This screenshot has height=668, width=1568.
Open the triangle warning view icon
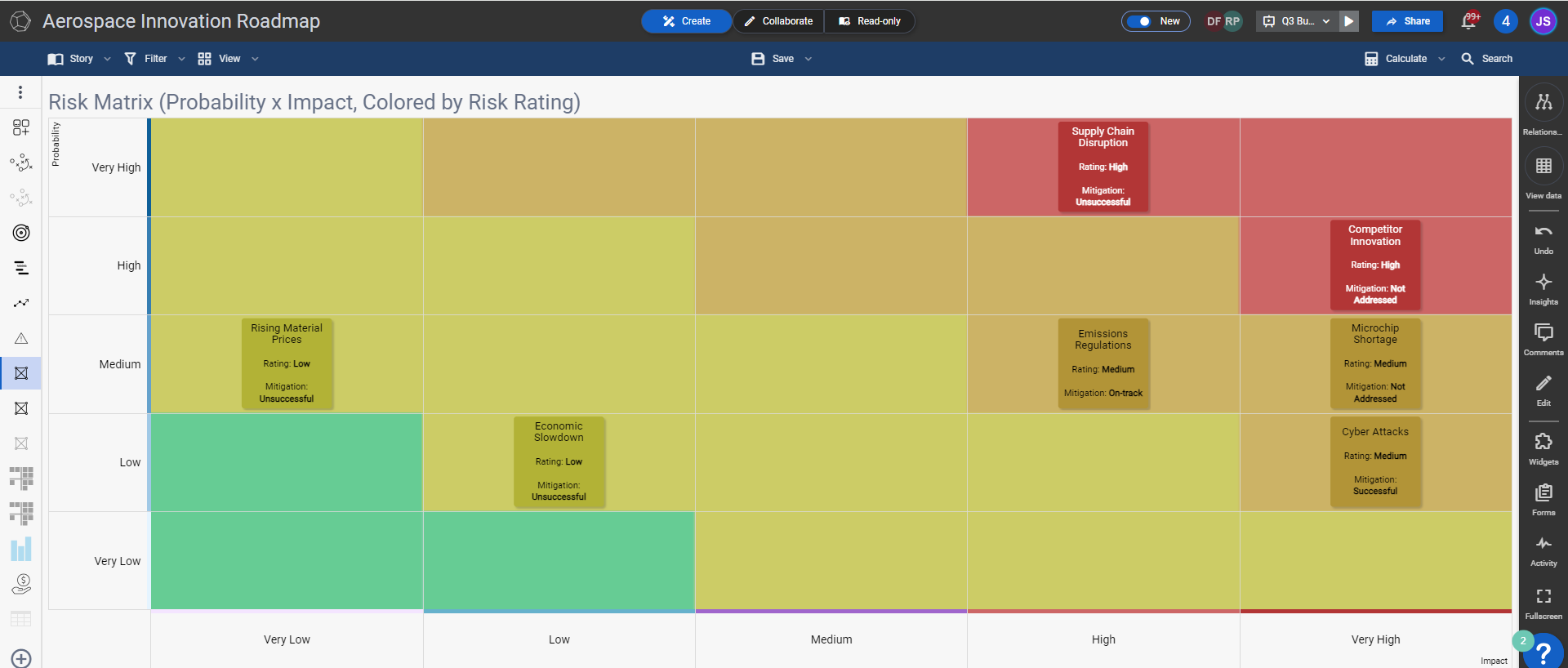point(21,338)
